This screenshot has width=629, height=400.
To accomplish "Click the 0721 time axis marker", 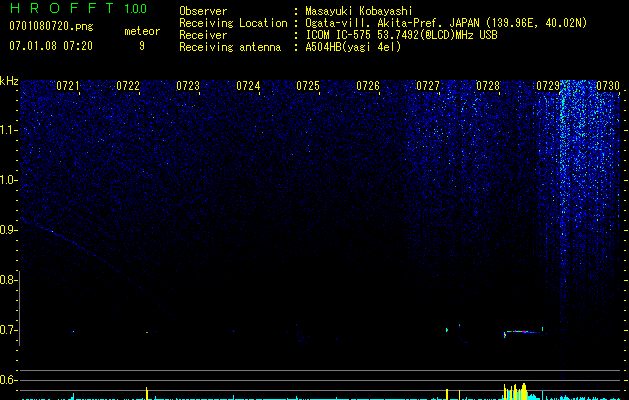I will coord(68,86).
